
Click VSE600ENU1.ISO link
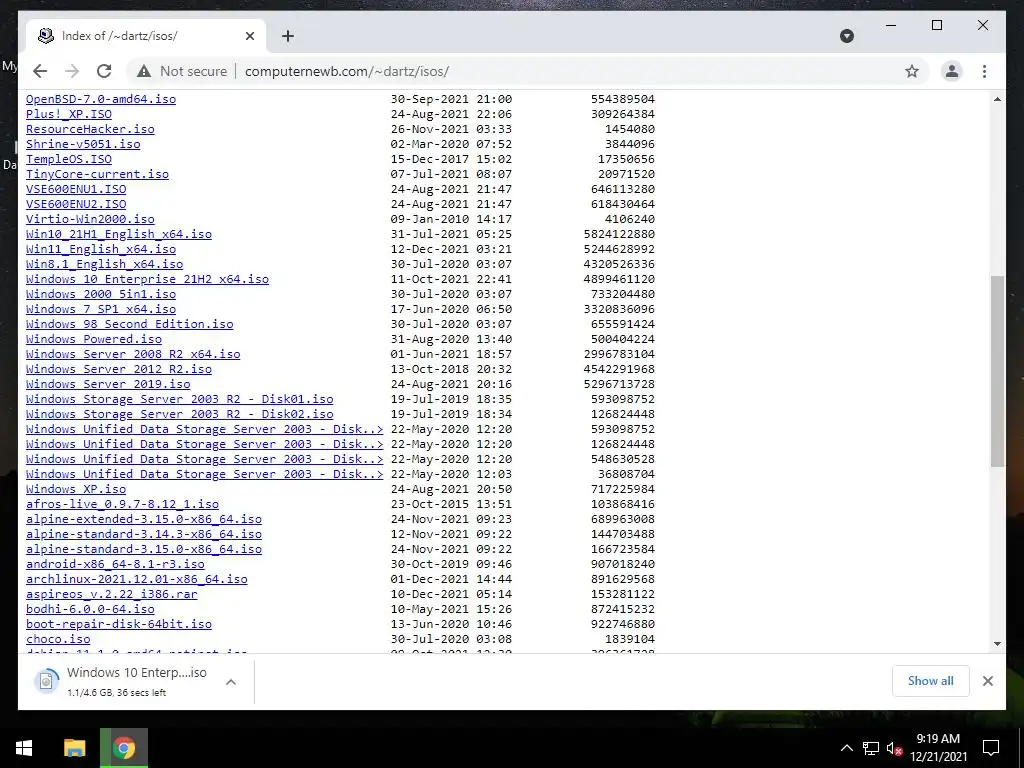(76, 189)
